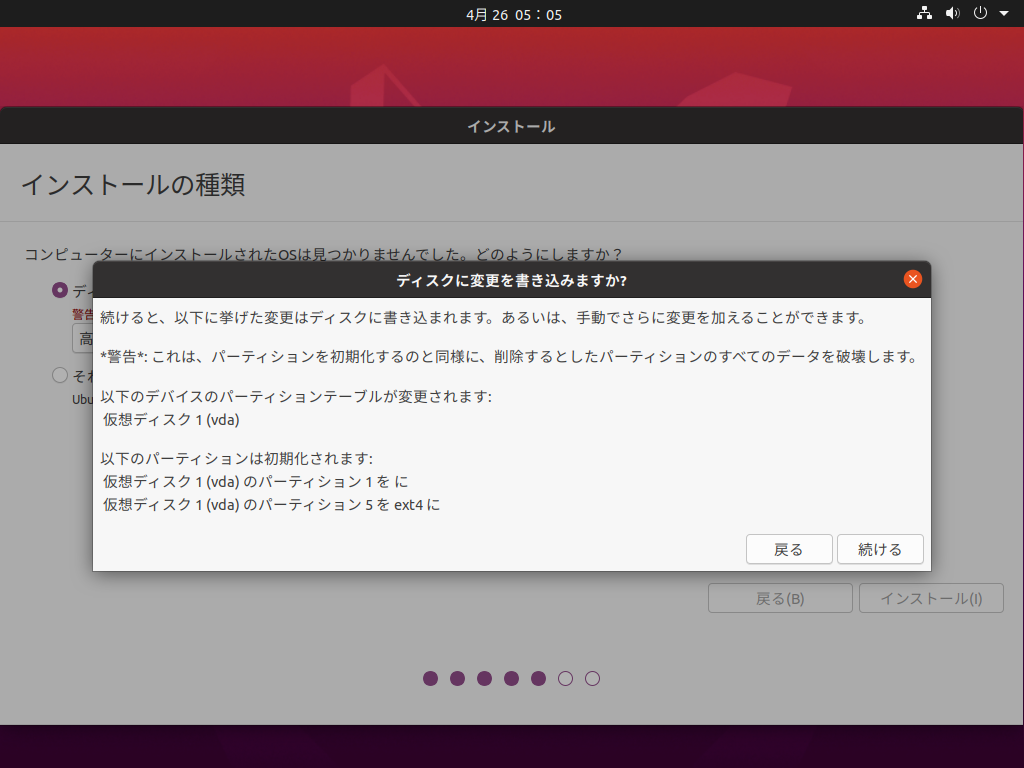This screenshot has height=768, width=1024.
Task: Click the パーティション 1 を に line
Action: coord(255,482)
